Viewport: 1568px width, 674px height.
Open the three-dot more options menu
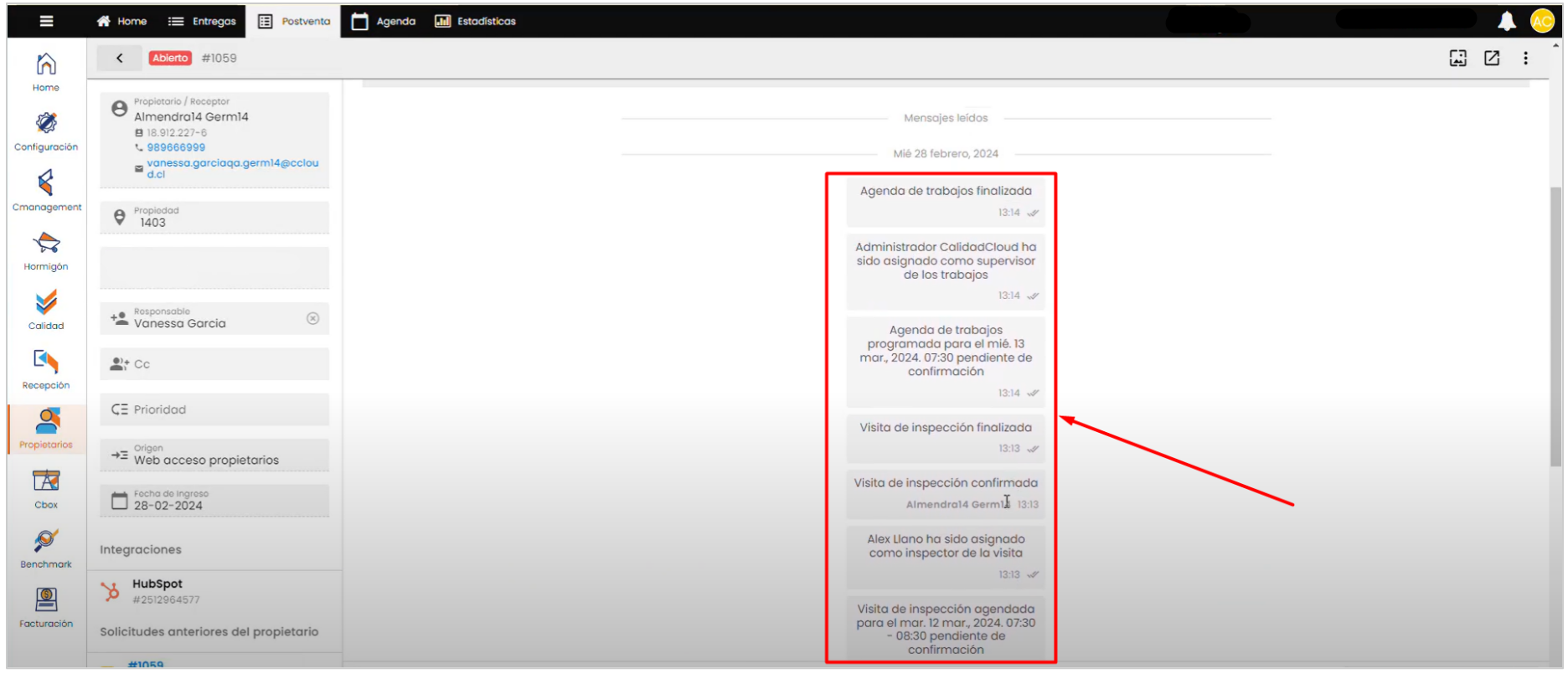pyautogui.click(x=1525, y=58)
